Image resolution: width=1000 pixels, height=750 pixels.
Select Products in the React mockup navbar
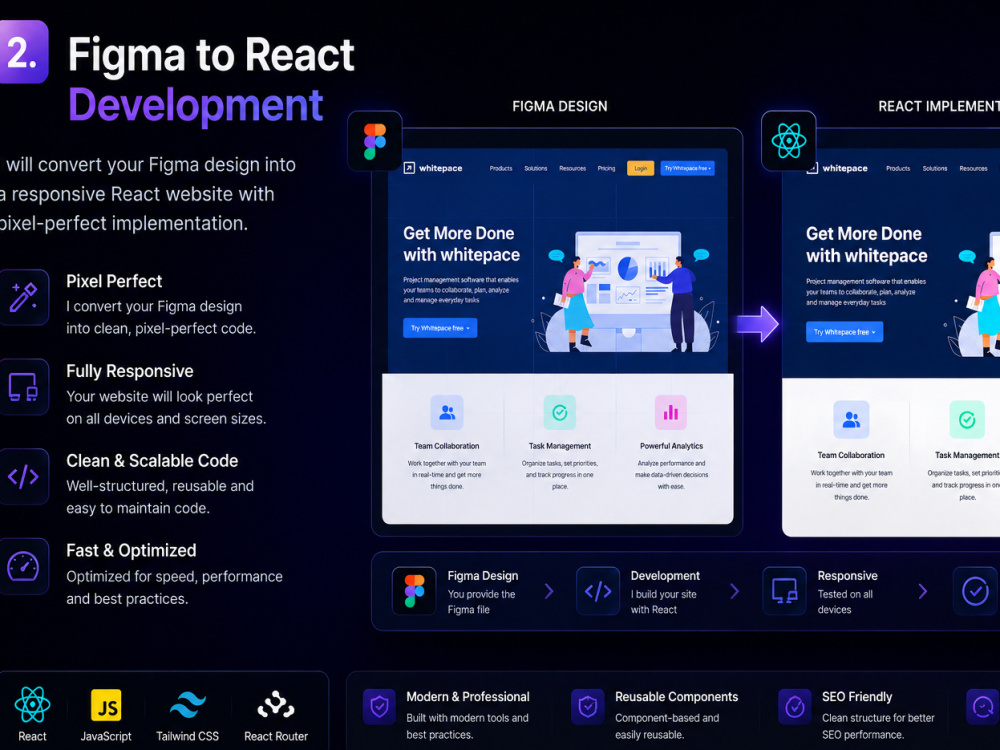coord(898,168)
